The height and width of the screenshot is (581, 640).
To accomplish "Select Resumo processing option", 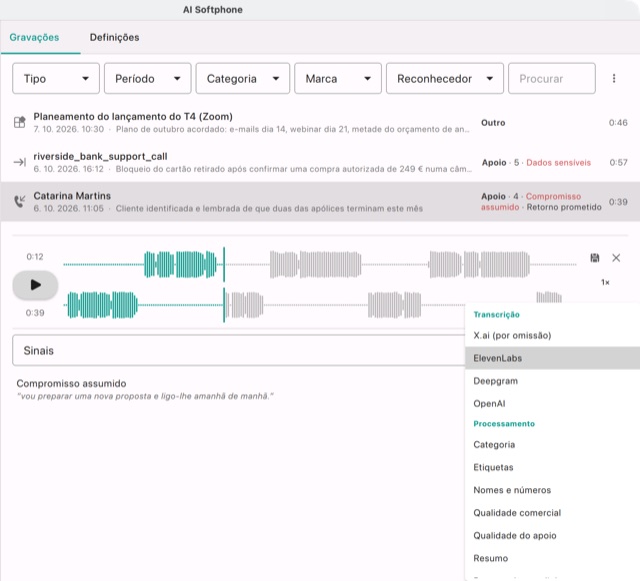I will [552, 558].
